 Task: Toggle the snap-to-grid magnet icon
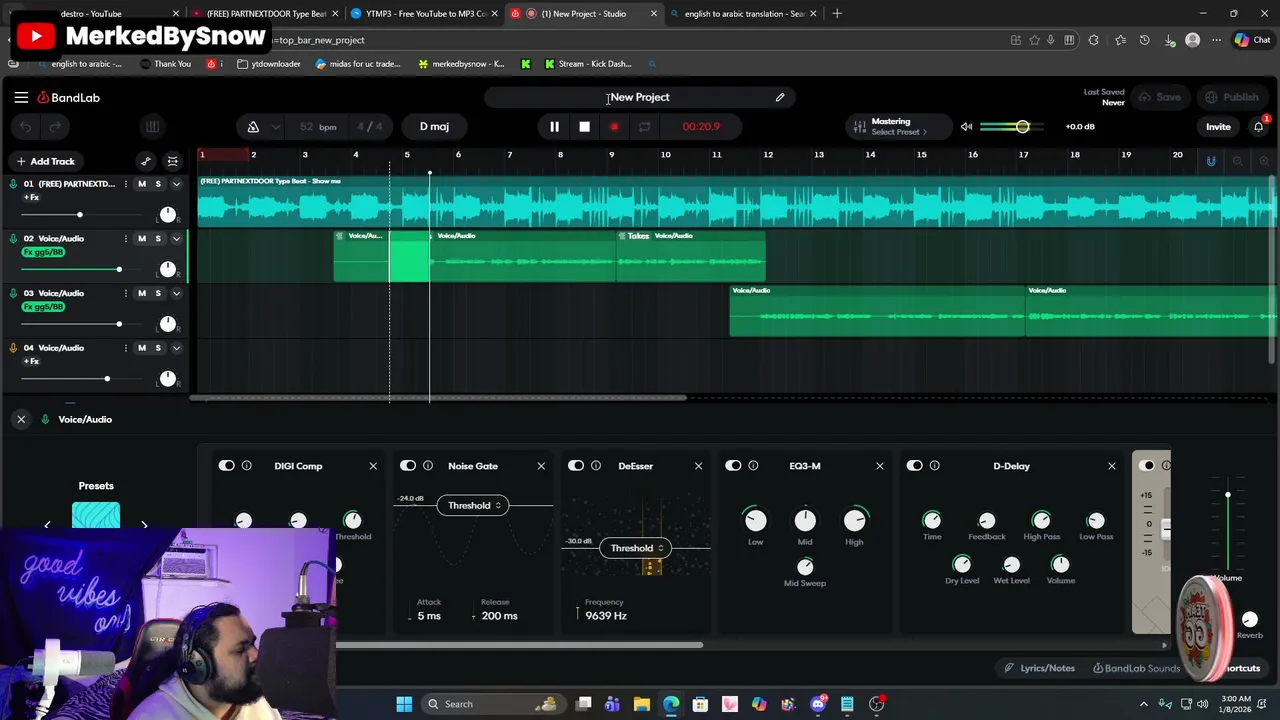point(1211,161)
